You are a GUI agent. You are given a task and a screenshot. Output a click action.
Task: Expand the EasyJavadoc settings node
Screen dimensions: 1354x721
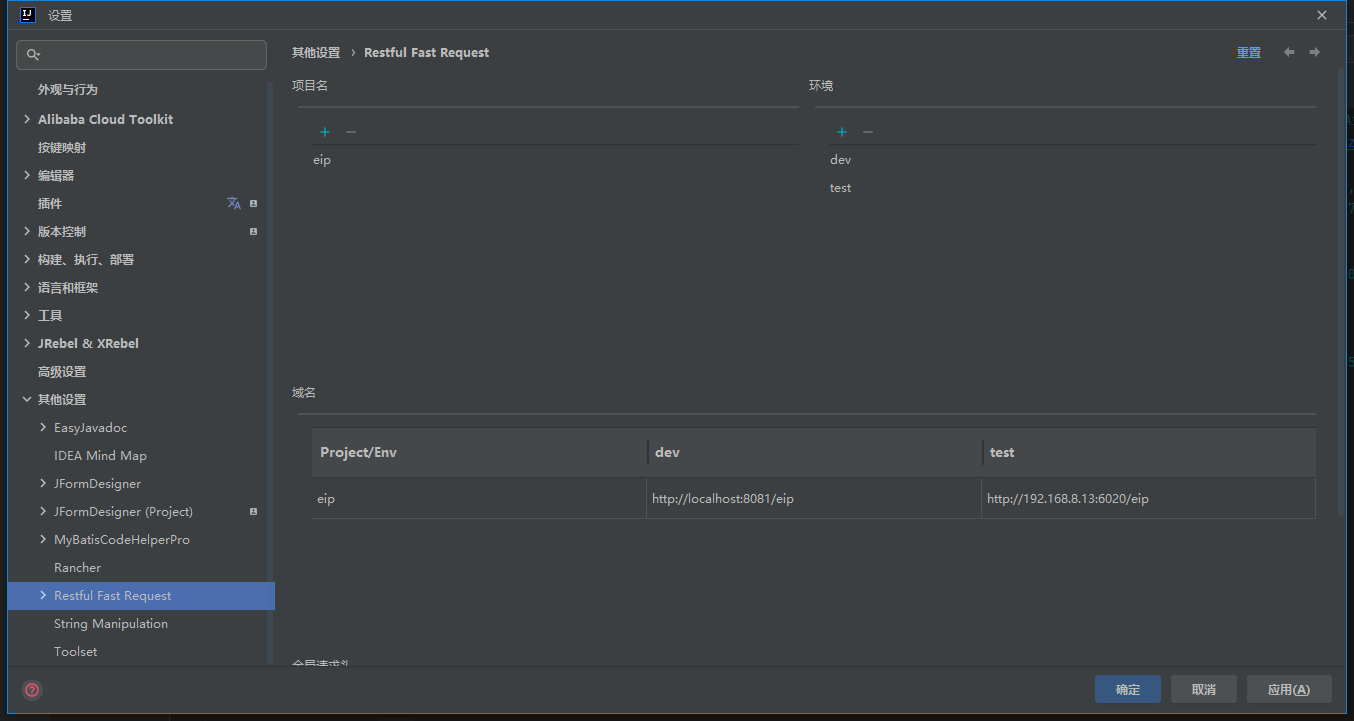pyautogui.click(x=43, y=427)
